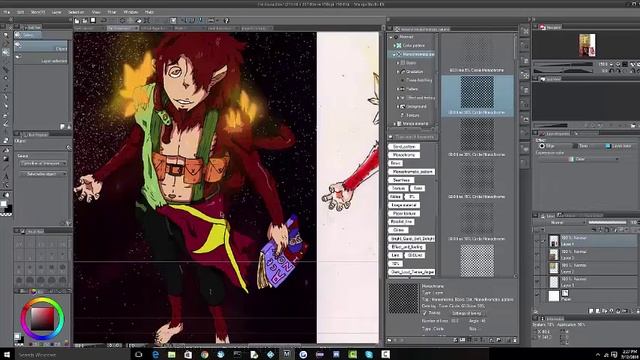
Task: Click the Undo arrow icon in the toolbar
Action: (104, 20)
